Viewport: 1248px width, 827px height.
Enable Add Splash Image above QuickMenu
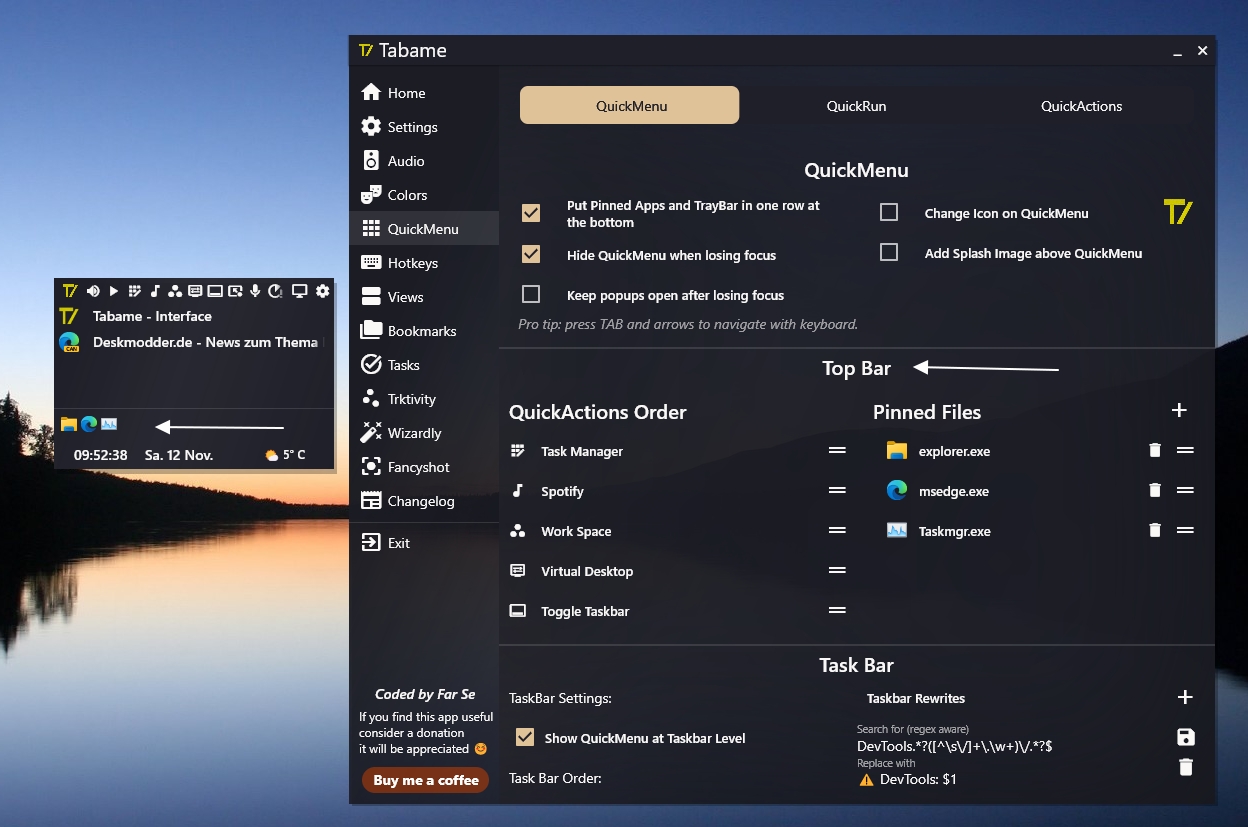point(889,252)
